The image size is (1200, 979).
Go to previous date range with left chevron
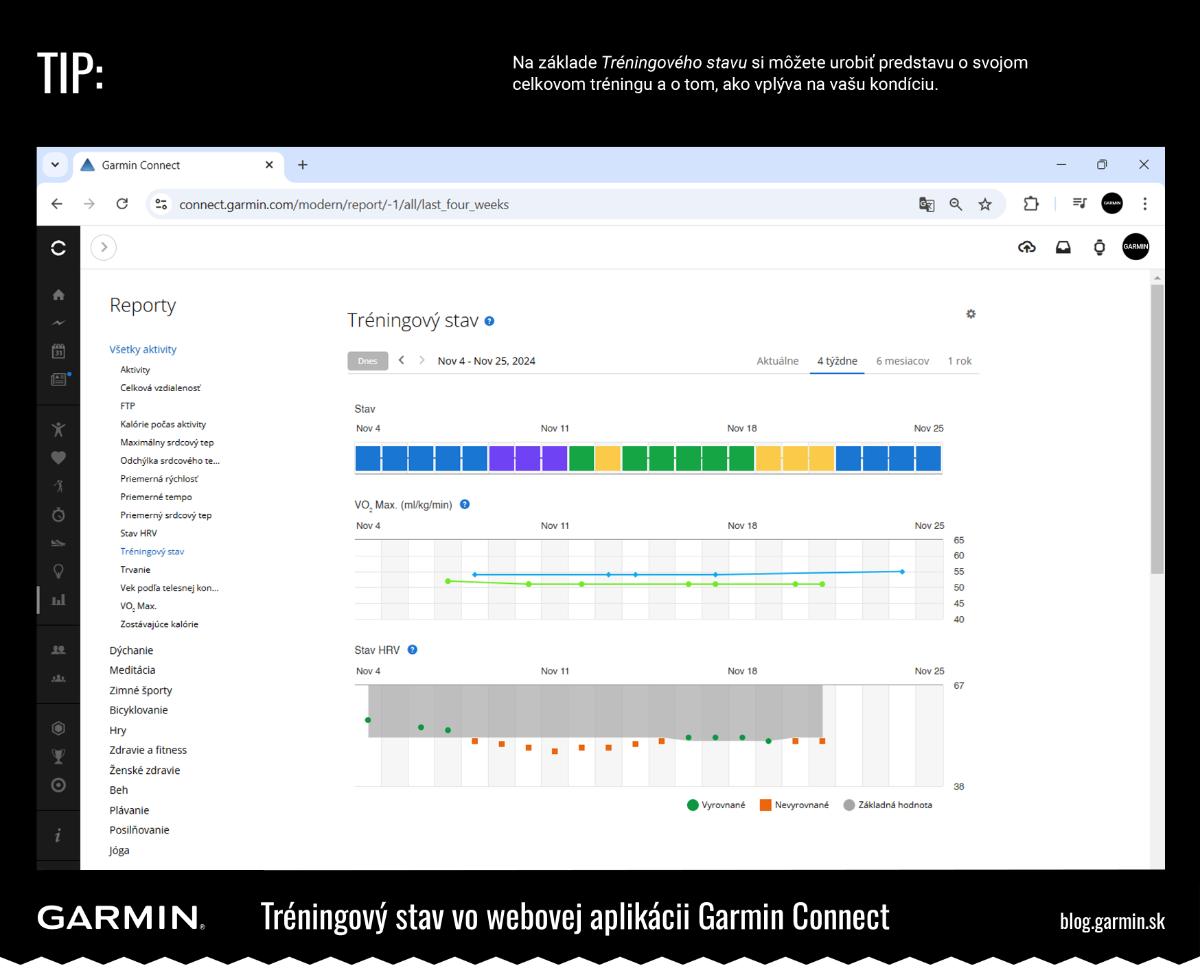click(x=401, y=360)
